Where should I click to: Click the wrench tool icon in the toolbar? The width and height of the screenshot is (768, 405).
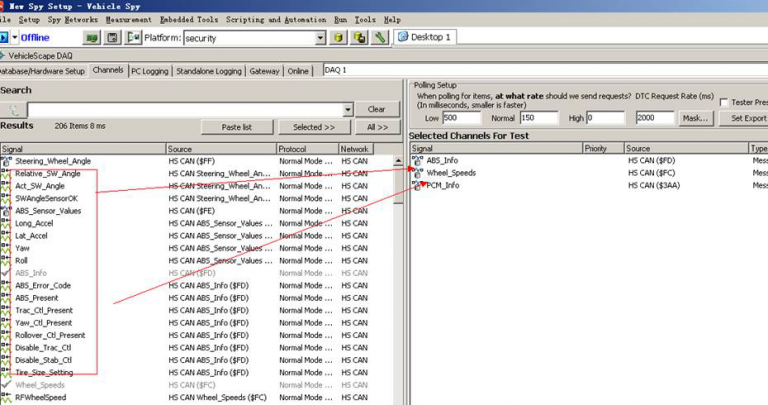(380, 38)
